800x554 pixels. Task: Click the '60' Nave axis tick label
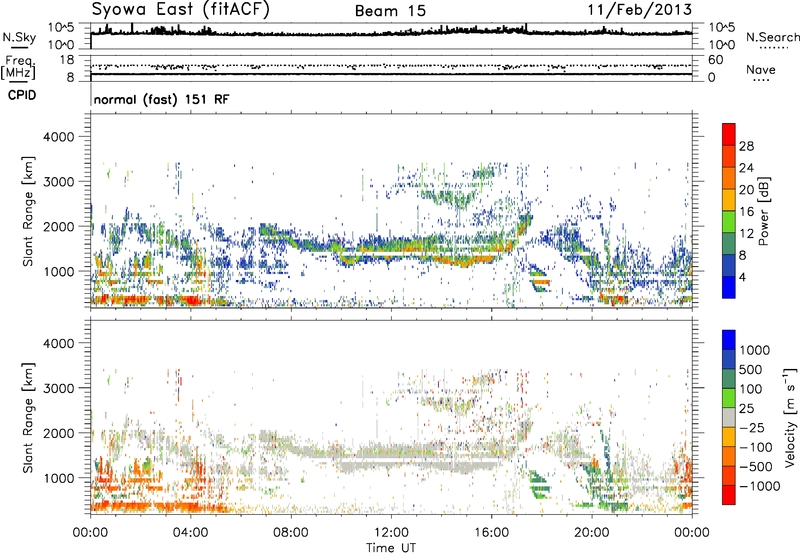pos(715,60)
